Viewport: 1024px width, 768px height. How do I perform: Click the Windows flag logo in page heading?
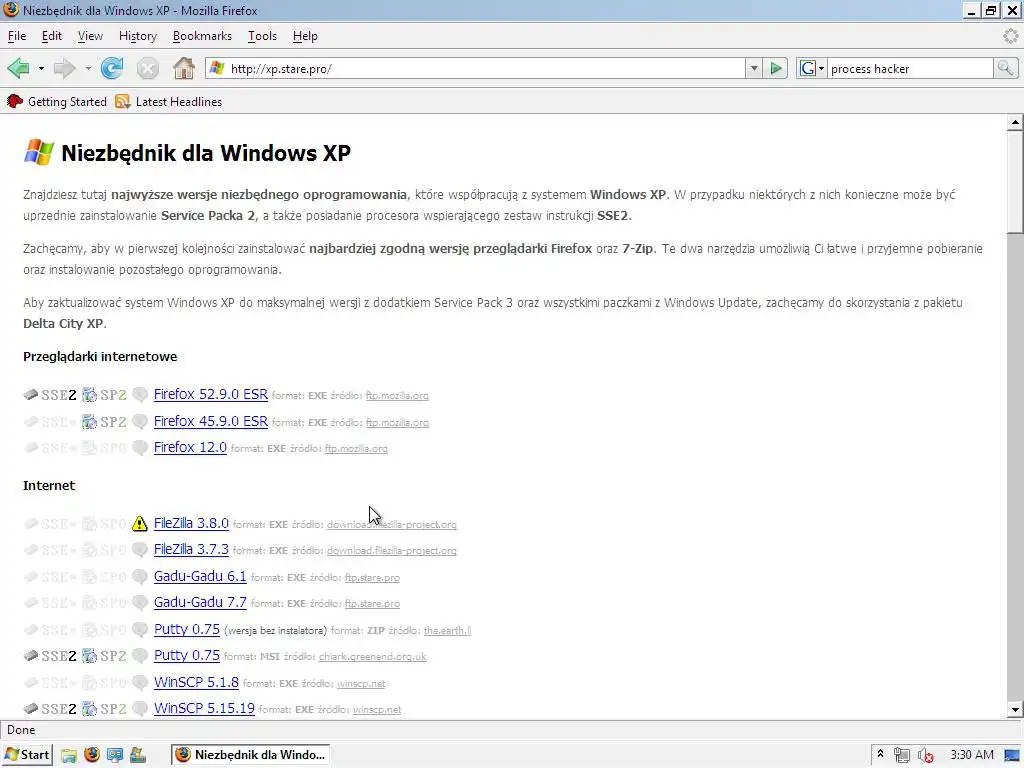[39, 152]
